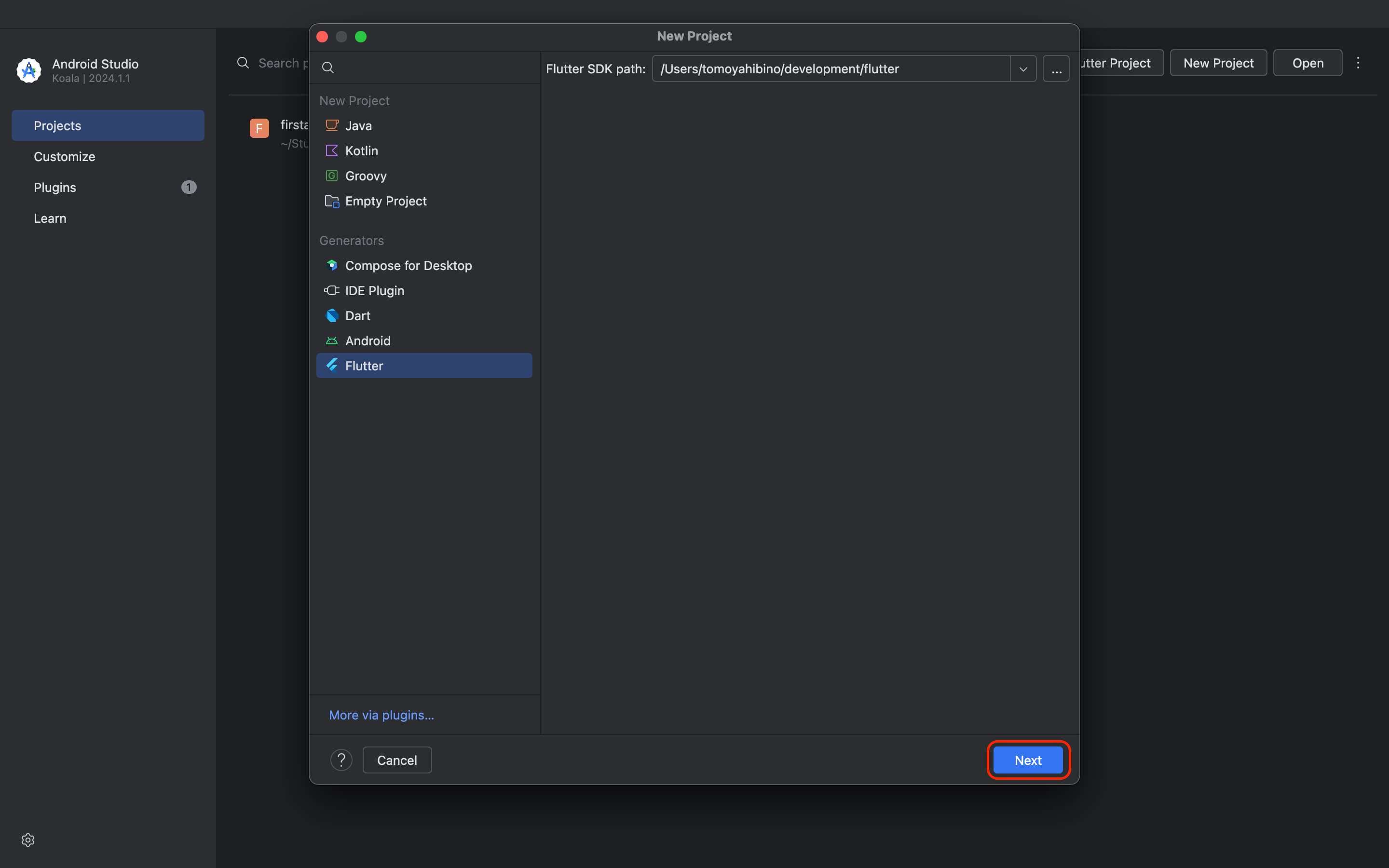Click the Generators section header
This screenshot has height=868, width=1389.
click(352, 241)
